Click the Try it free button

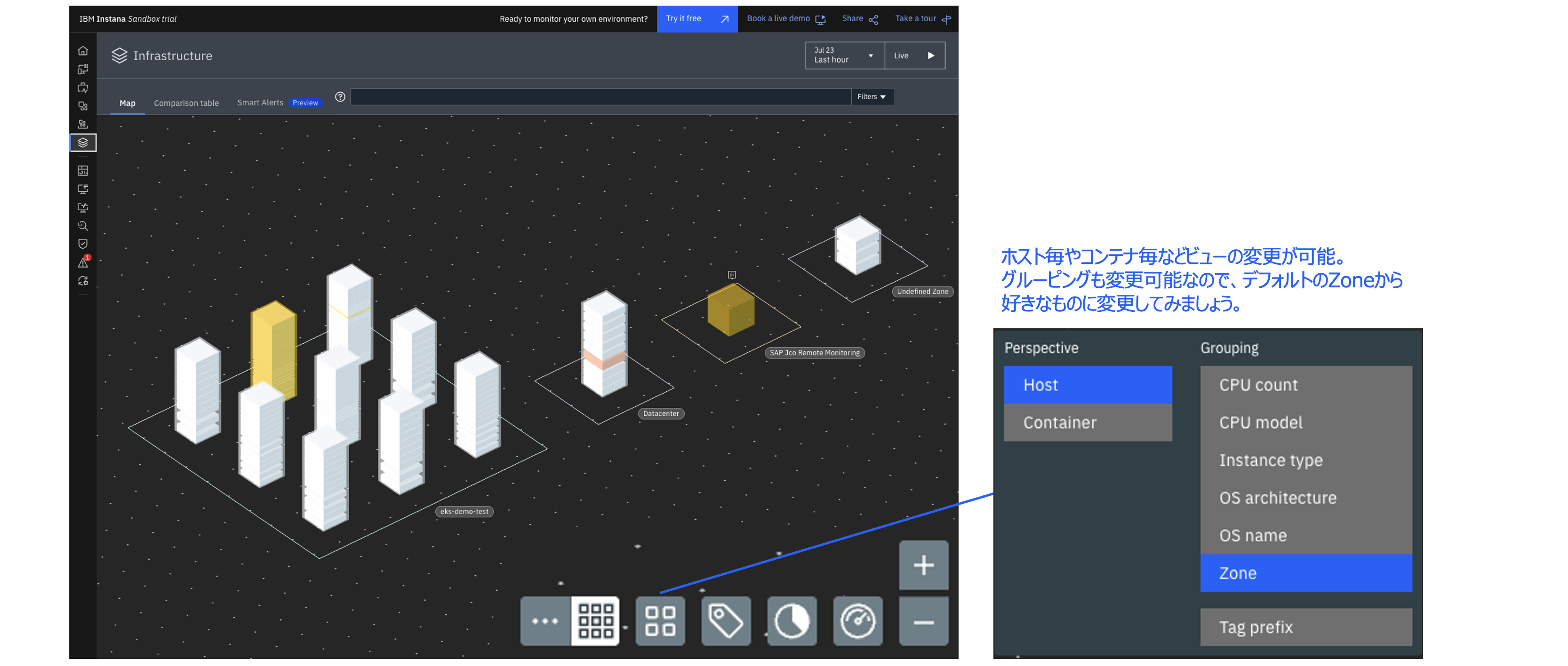[696, 19]
